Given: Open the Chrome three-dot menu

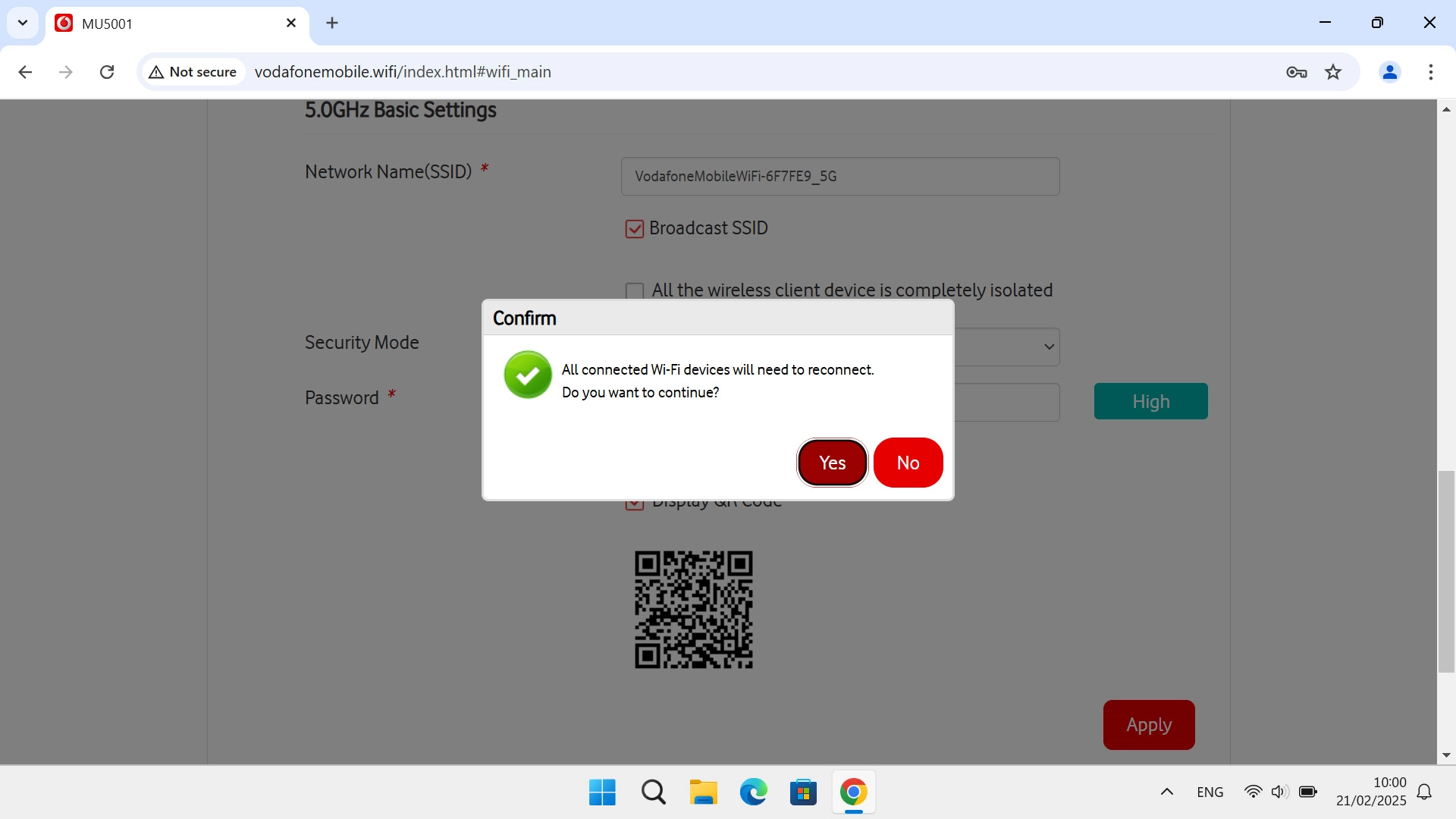Looking at the screenshot, I should pos(1430,72).
